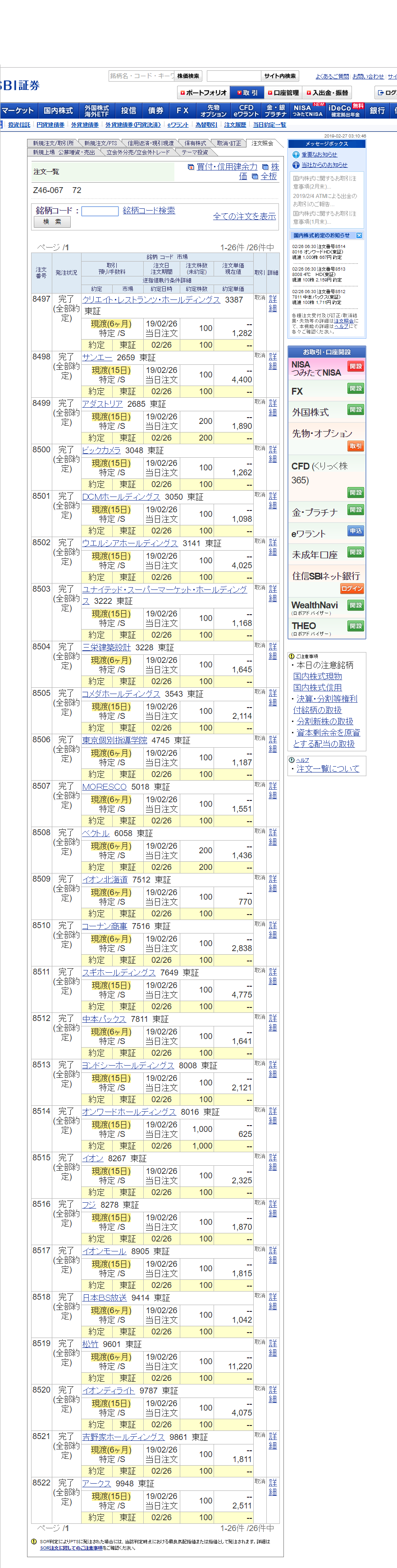
Task: Click the 分割新株の取扱 link
Action: (x=324, y=721)
